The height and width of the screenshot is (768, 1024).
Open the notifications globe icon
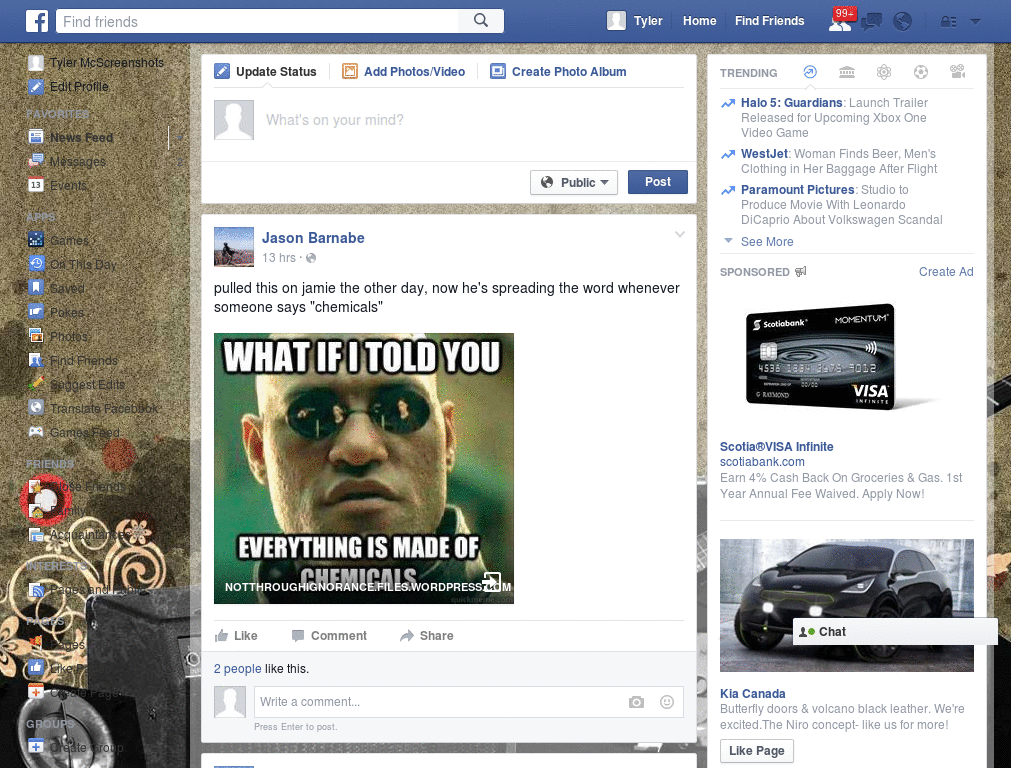pyautogui.click(x=903, y=22)
